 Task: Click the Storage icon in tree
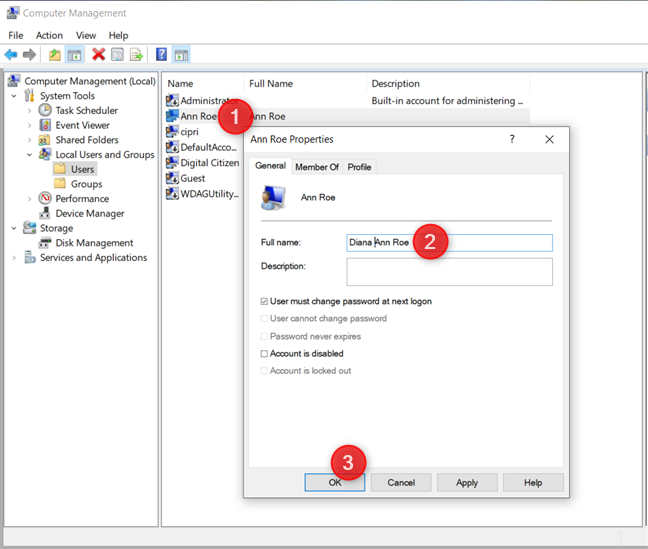pyautogui.click(x=29, y=228)
